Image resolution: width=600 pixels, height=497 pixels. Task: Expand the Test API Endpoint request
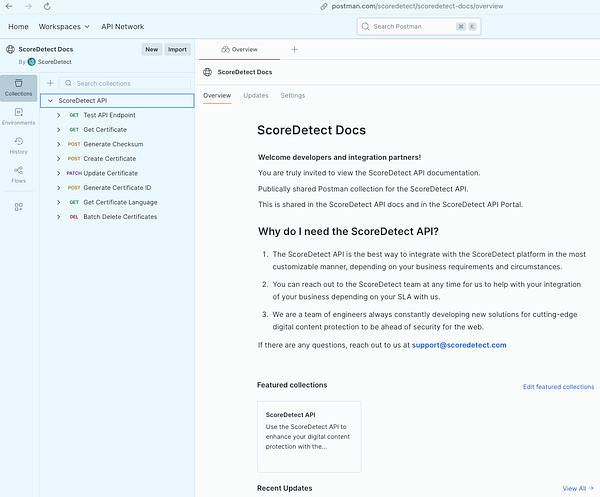[x=59, y=115]
